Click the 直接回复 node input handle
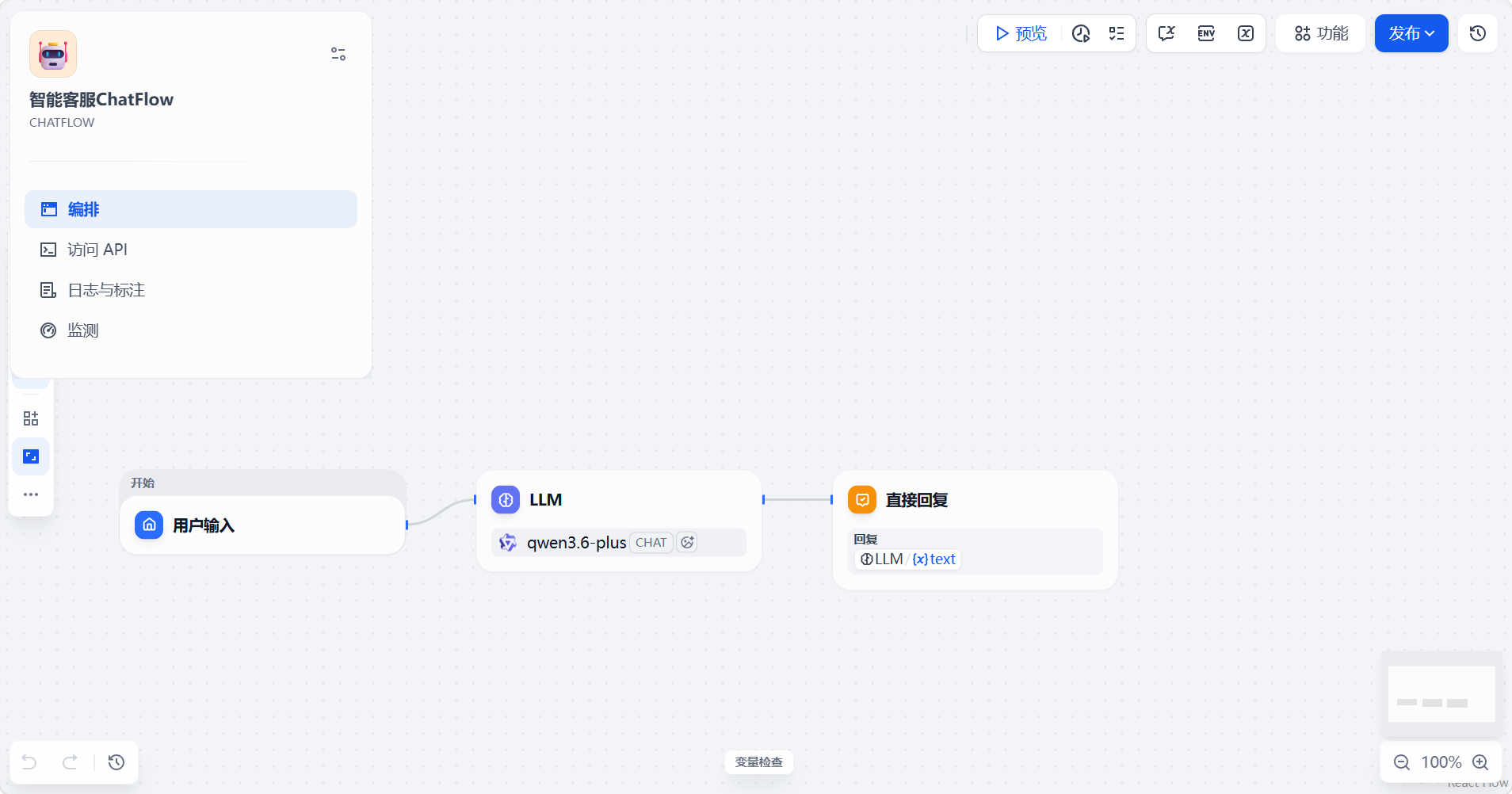The height and width of the screenshot is (794, 1512). 832,499
